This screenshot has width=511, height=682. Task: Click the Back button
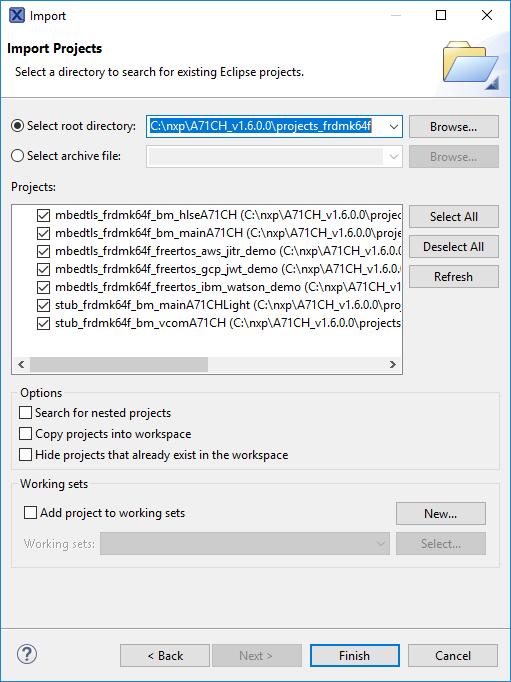click(x=165, y=655)
